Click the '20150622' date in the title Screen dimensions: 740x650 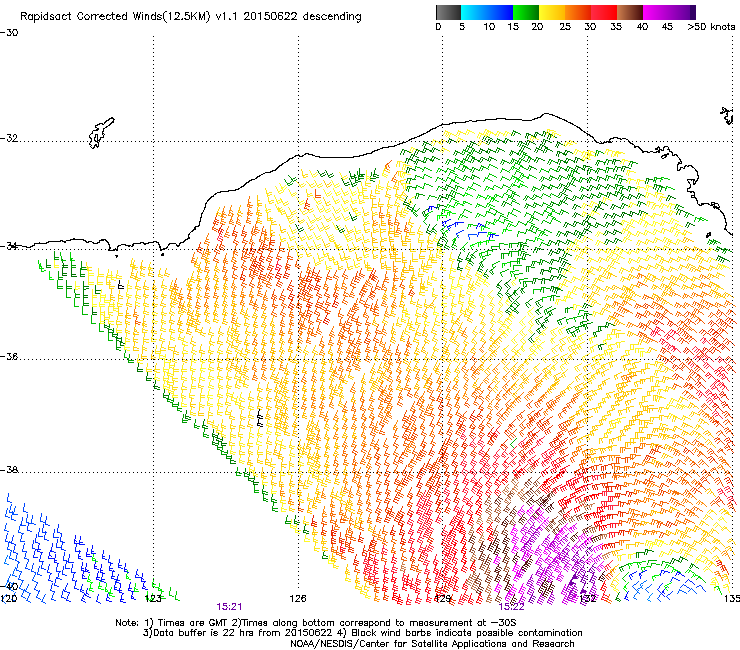click(270, 17)
